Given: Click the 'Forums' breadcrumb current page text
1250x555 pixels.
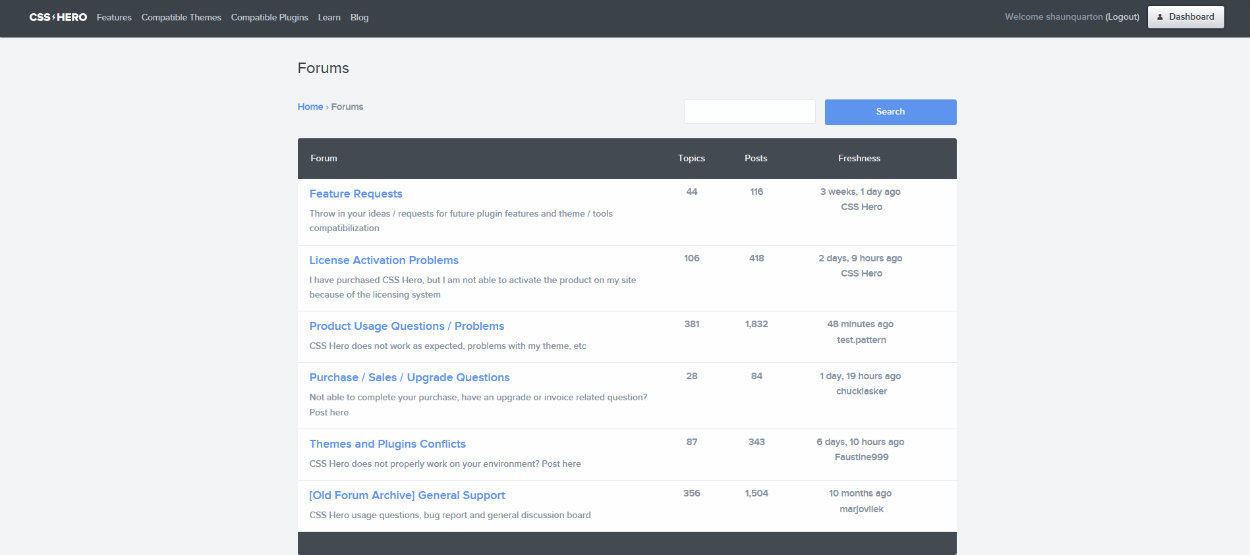Looking at the screenshot, I should [x=347, y=107].
